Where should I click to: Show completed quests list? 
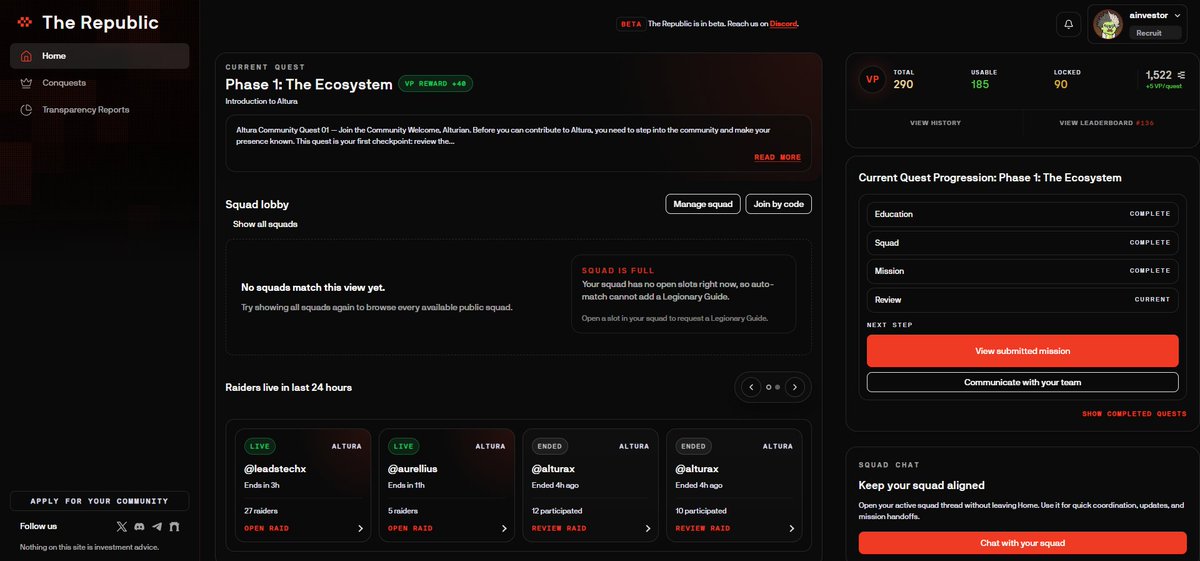pyautogui.click(x=1134, y=414)
